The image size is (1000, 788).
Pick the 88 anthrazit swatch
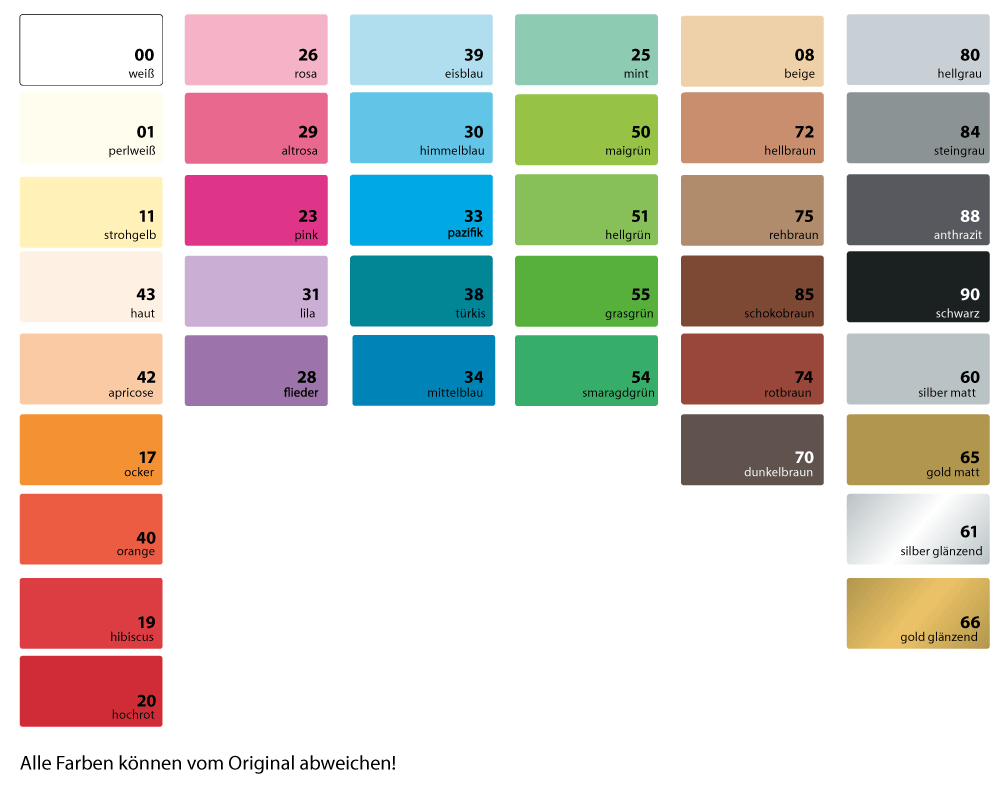pos(918,210)
